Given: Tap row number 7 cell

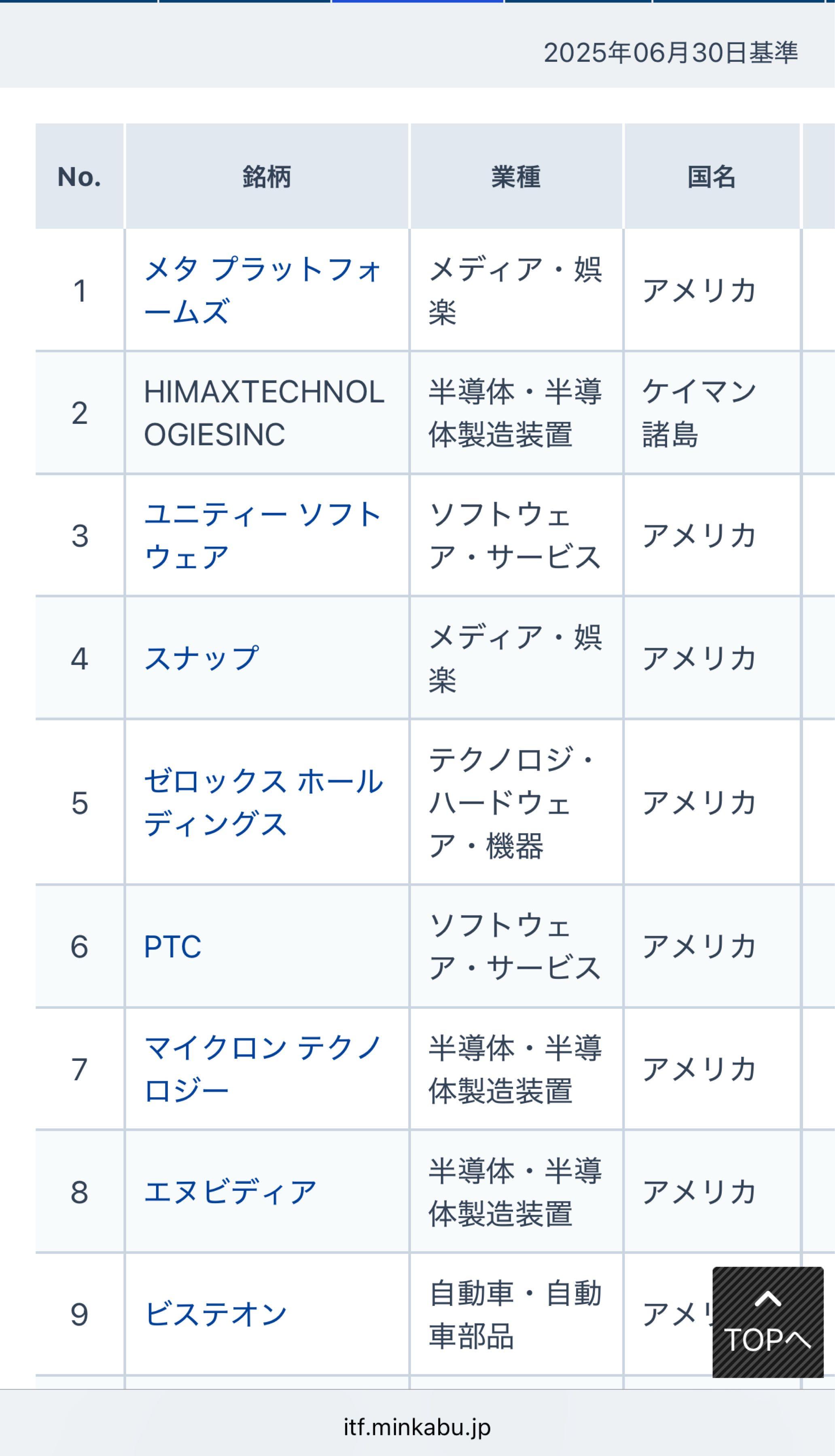Looking at the screenshot, I should point(80,1069).
